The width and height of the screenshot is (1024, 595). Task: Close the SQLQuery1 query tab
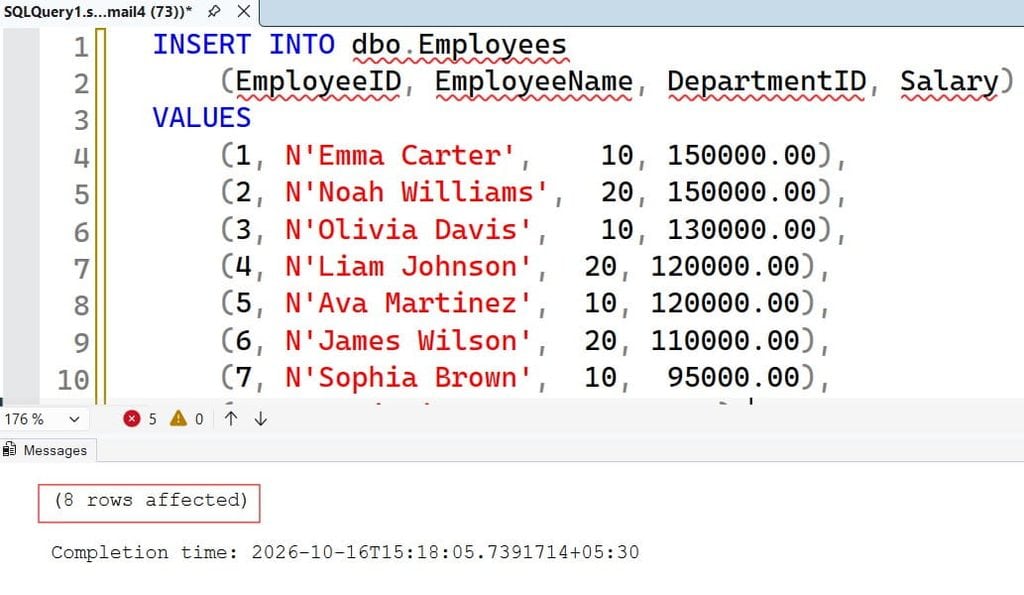tap(244, 11)
